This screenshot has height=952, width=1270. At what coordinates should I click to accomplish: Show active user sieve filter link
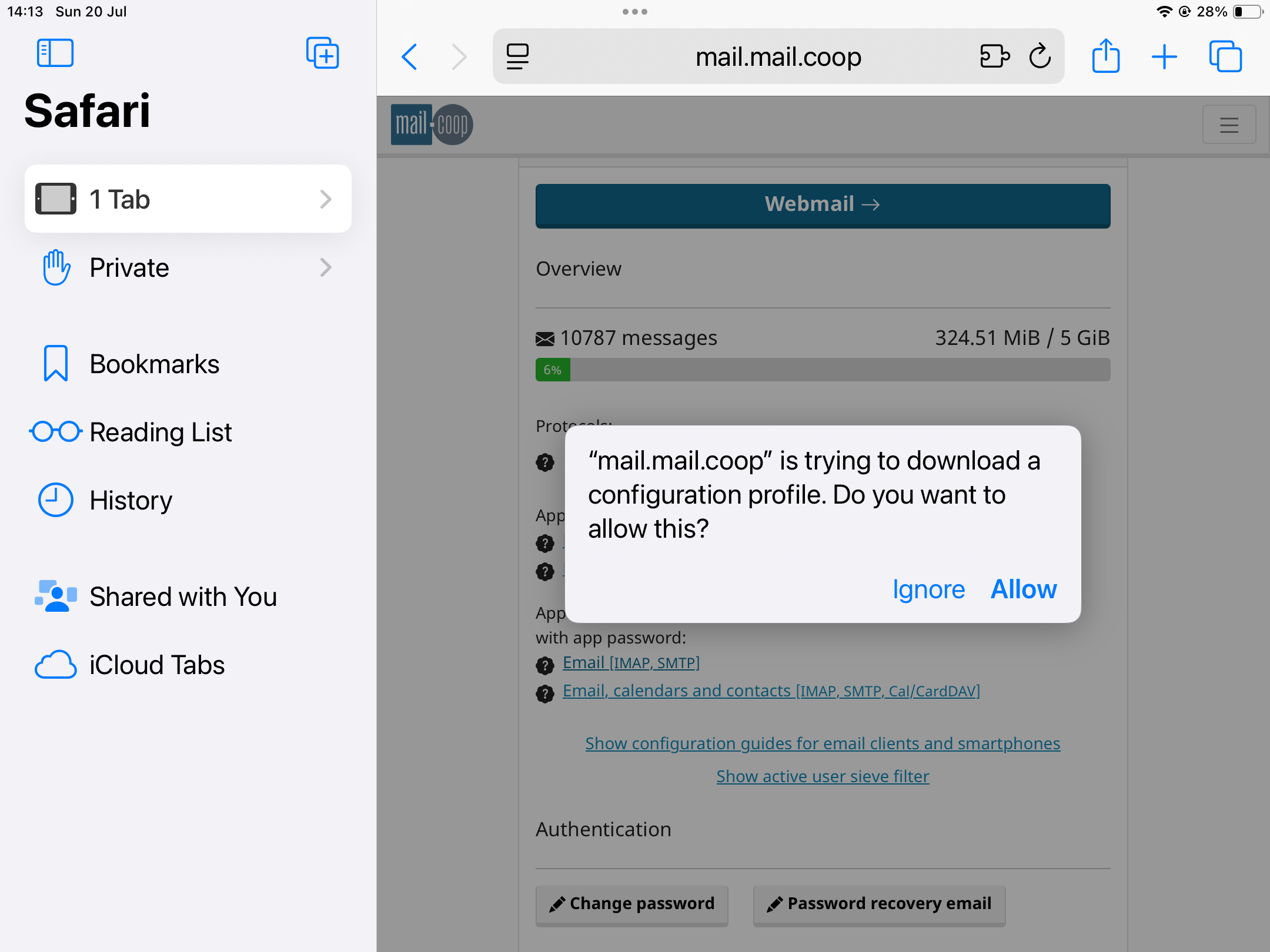pos(823,776)
